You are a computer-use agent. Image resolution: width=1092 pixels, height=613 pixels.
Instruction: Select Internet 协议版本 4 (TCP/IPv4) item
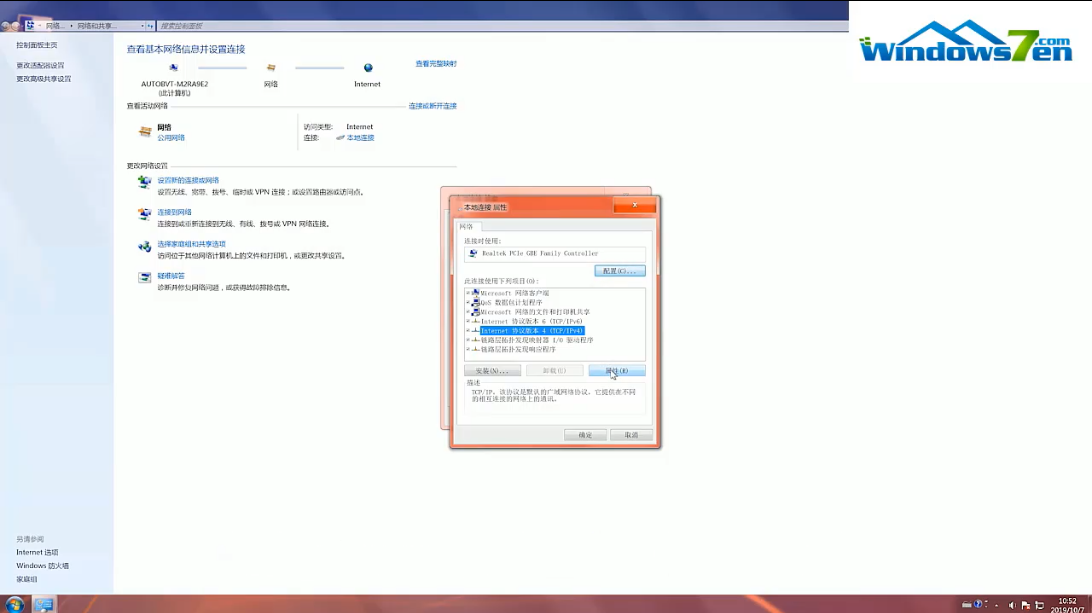point(532,330)
